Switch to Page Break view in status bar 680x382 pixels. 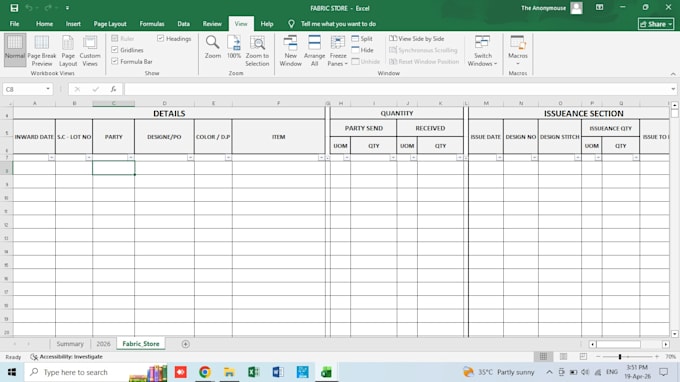pos(583,356)
